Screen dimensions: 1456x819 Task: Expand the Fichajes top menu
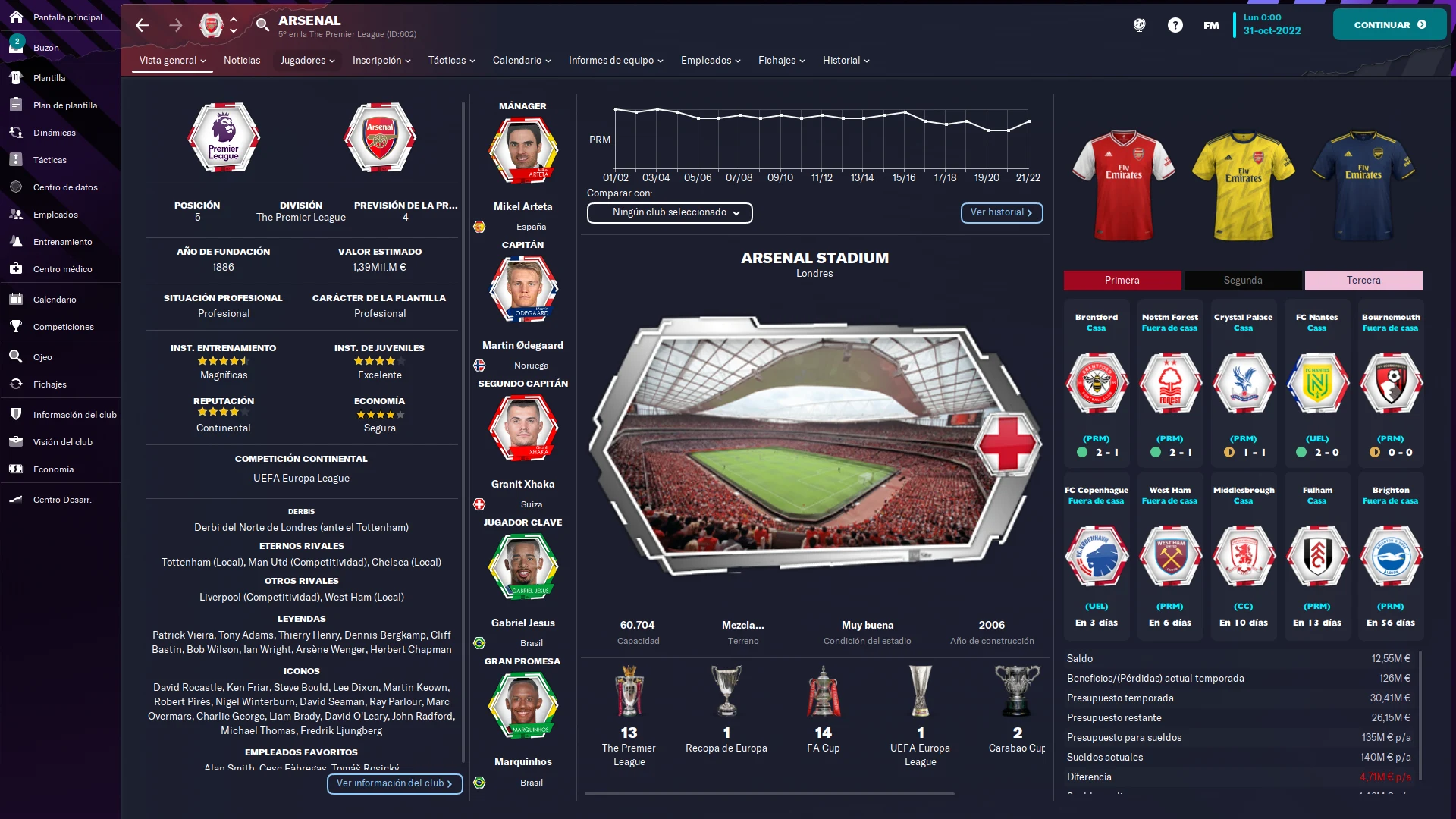tap(781, 61)
